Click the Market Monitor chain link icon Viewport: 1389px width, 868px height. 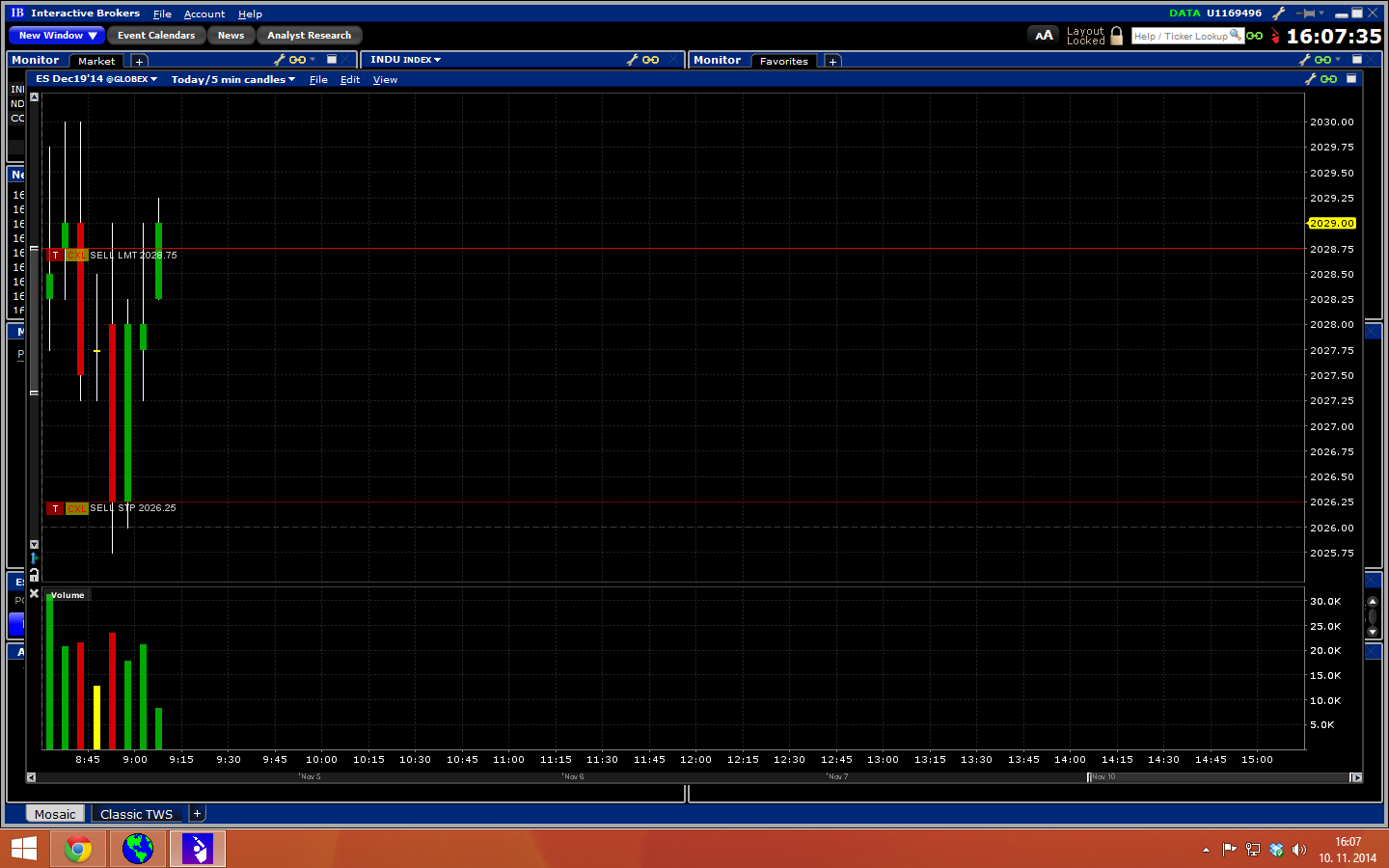(x=297, y=60)
